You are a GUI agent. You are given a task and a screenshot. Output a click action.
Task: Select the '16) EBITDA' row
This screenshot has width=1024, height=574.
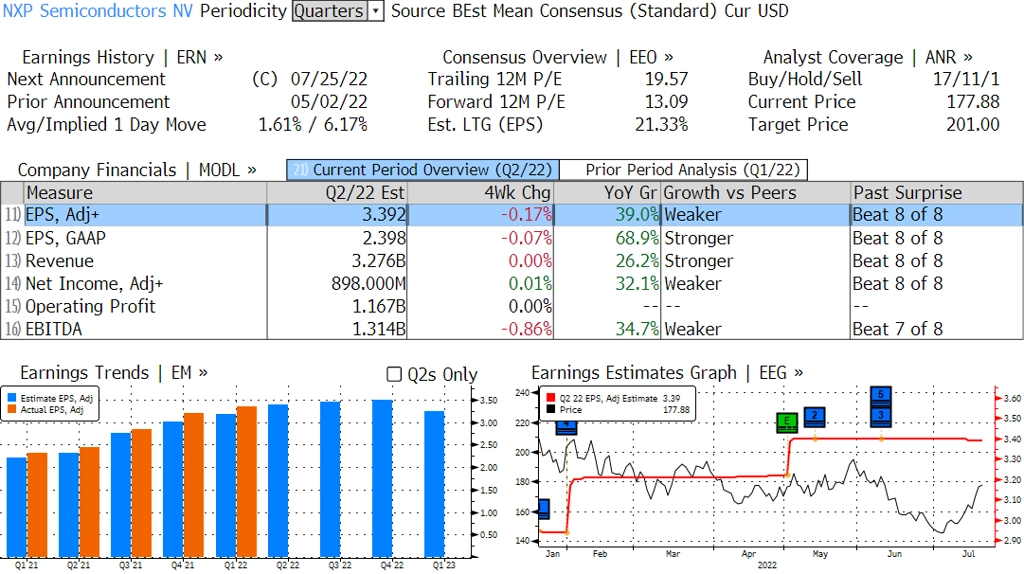[x=512, y=328]
